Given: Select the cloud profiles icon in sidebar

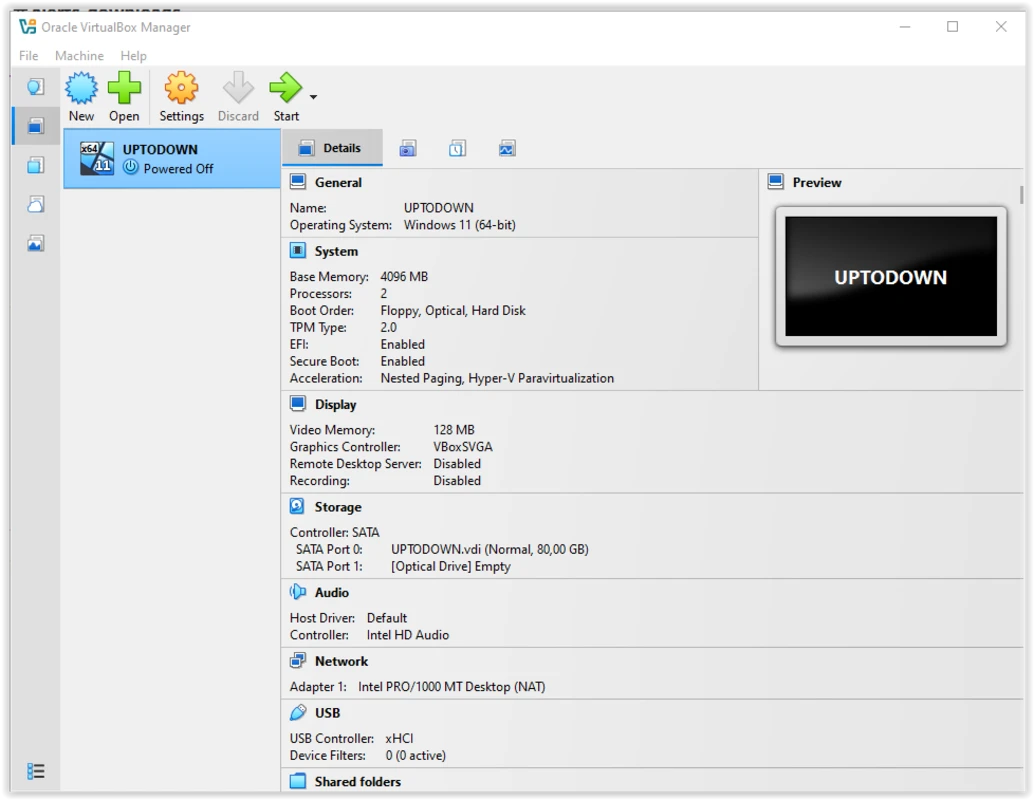Looking at the screenshot, I should coord(36,203).
